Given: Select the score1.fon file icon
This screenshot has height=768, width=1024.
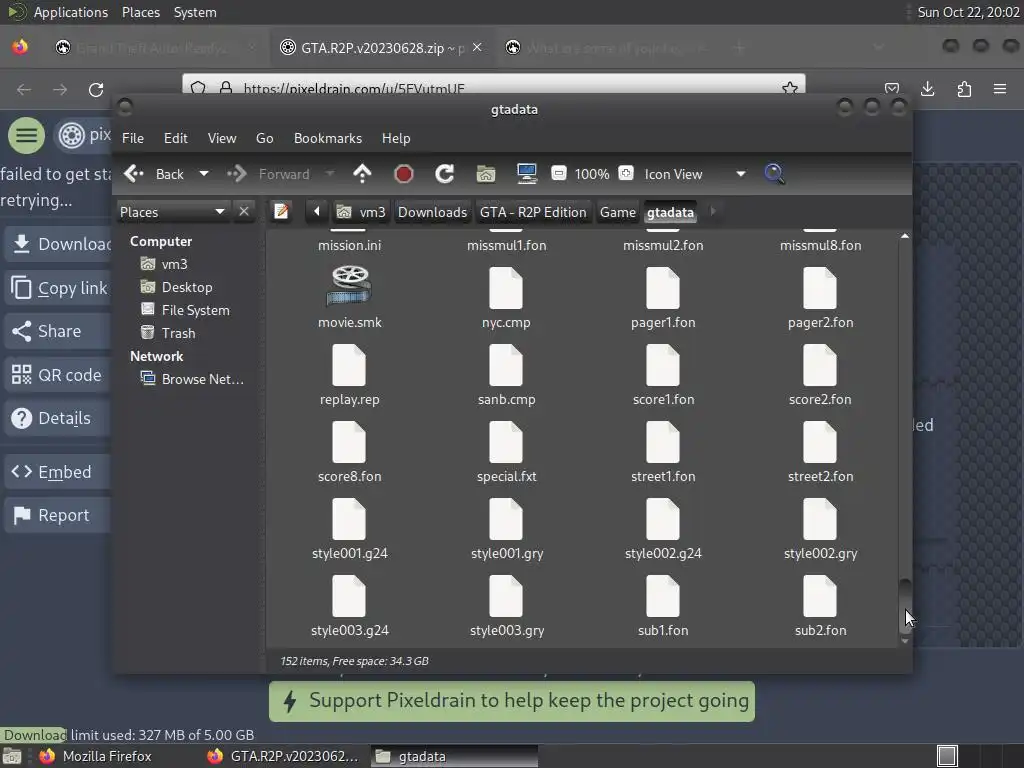Looking at the screenshot, I should point(663,365).
